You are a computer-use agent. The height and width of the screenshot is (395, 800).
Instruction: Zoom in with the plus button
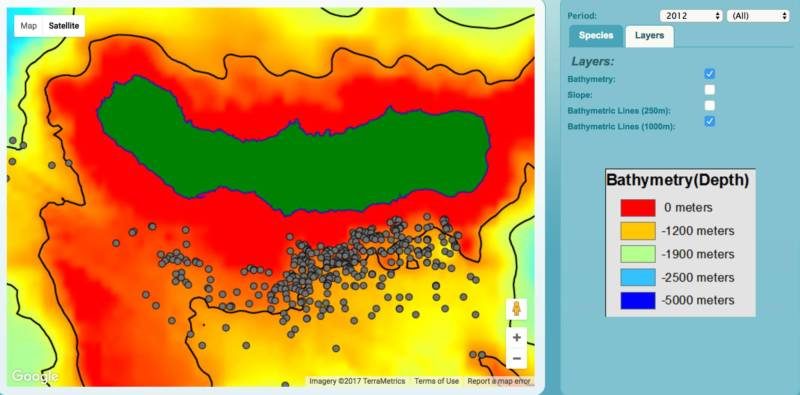click(516, 337)
